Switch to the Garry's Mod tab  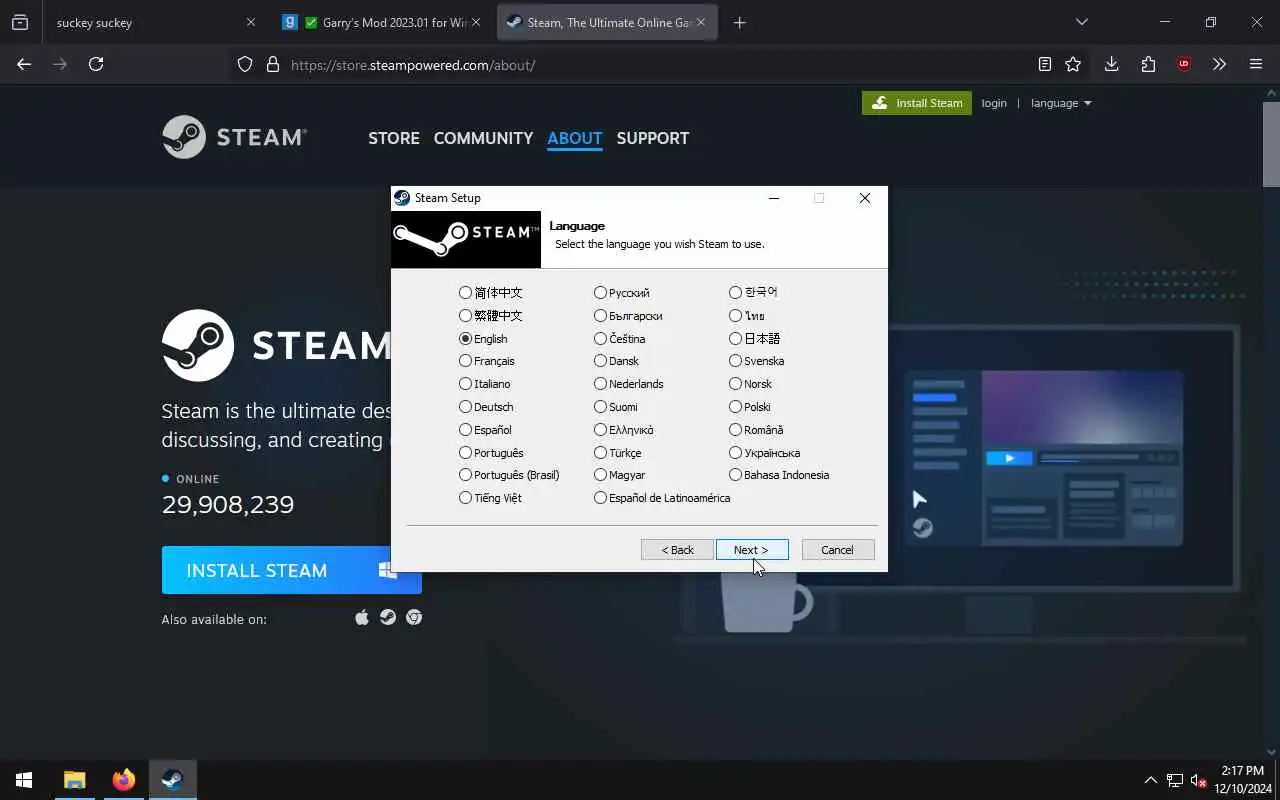point(382,22)
